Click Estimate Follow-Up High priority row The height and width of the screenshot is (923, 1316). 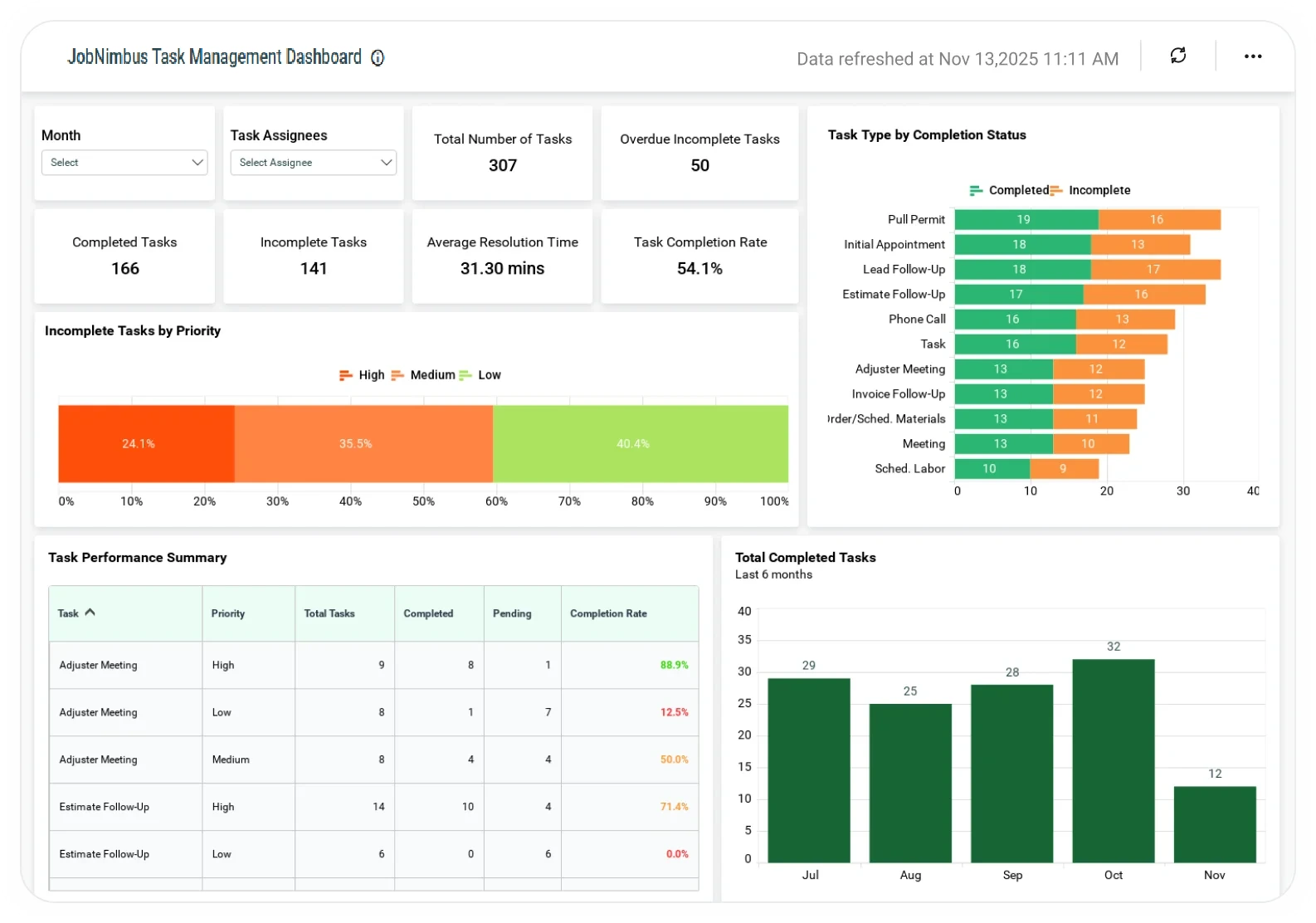(373, 807)
